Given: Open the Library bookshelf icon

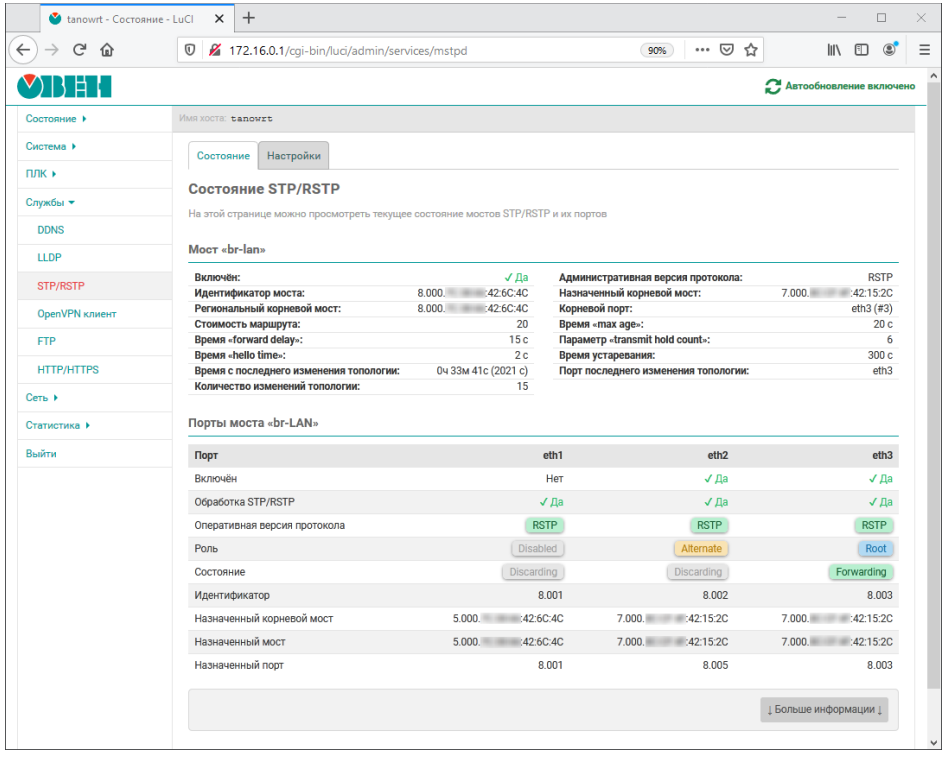Looking at the screenshot, I should point(834,50).
